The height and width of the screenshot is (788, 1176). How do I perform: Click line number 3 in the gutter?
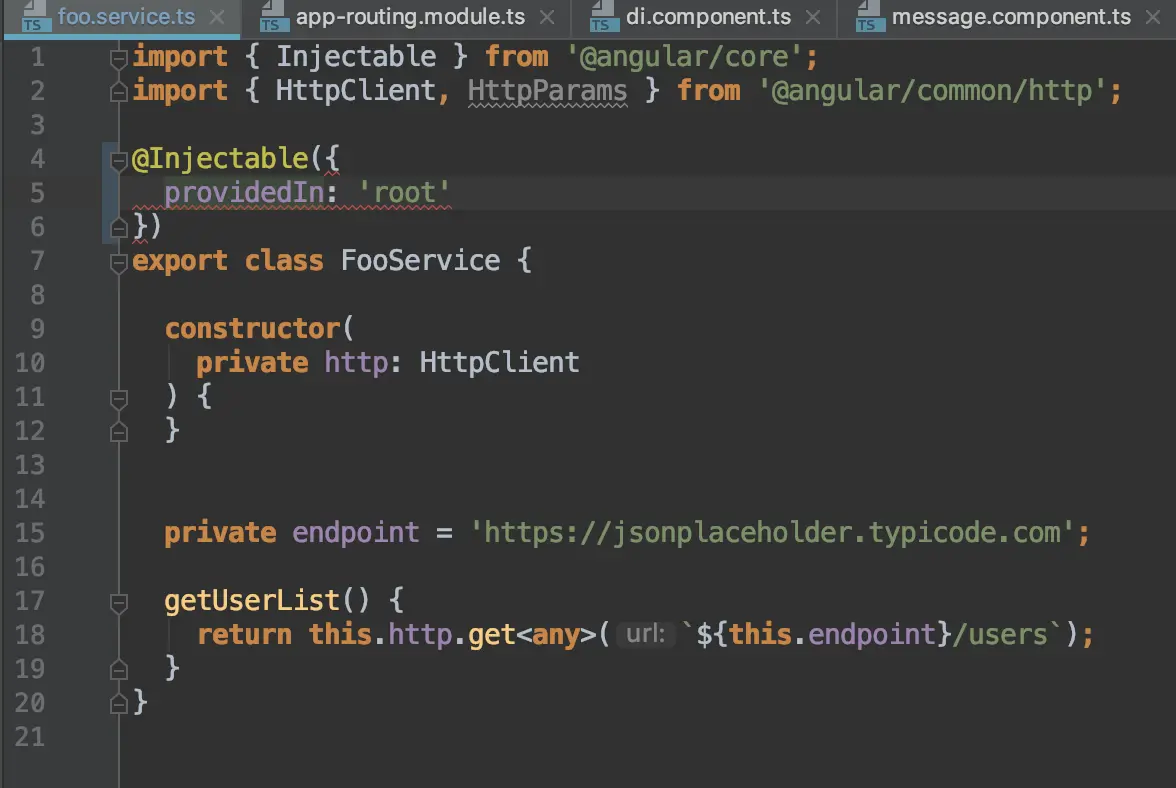point(37,125)
